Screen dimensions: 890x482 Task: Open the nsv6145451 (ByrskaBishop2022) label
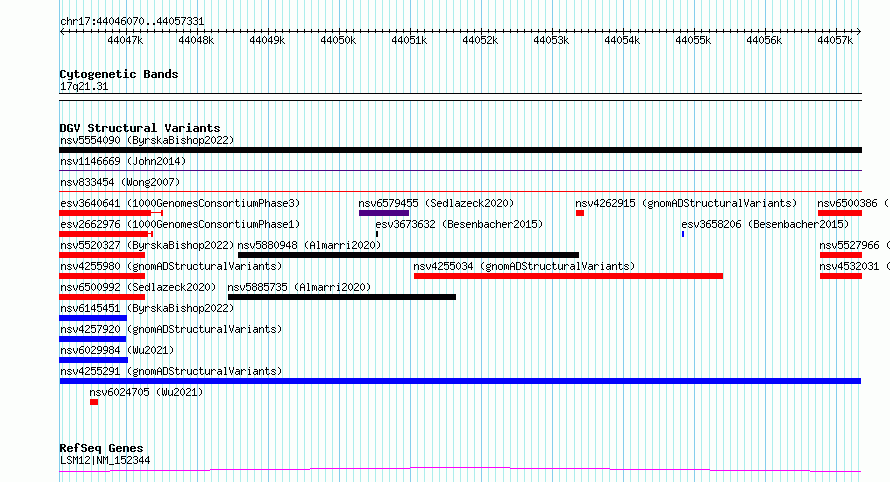[x=147, y=308]
